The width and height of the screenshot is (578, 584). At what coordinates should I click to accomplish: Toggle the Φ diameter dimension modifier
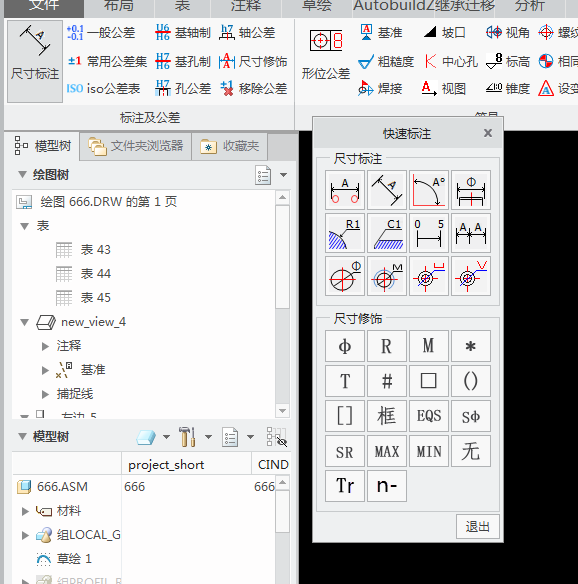click(344, 346)
